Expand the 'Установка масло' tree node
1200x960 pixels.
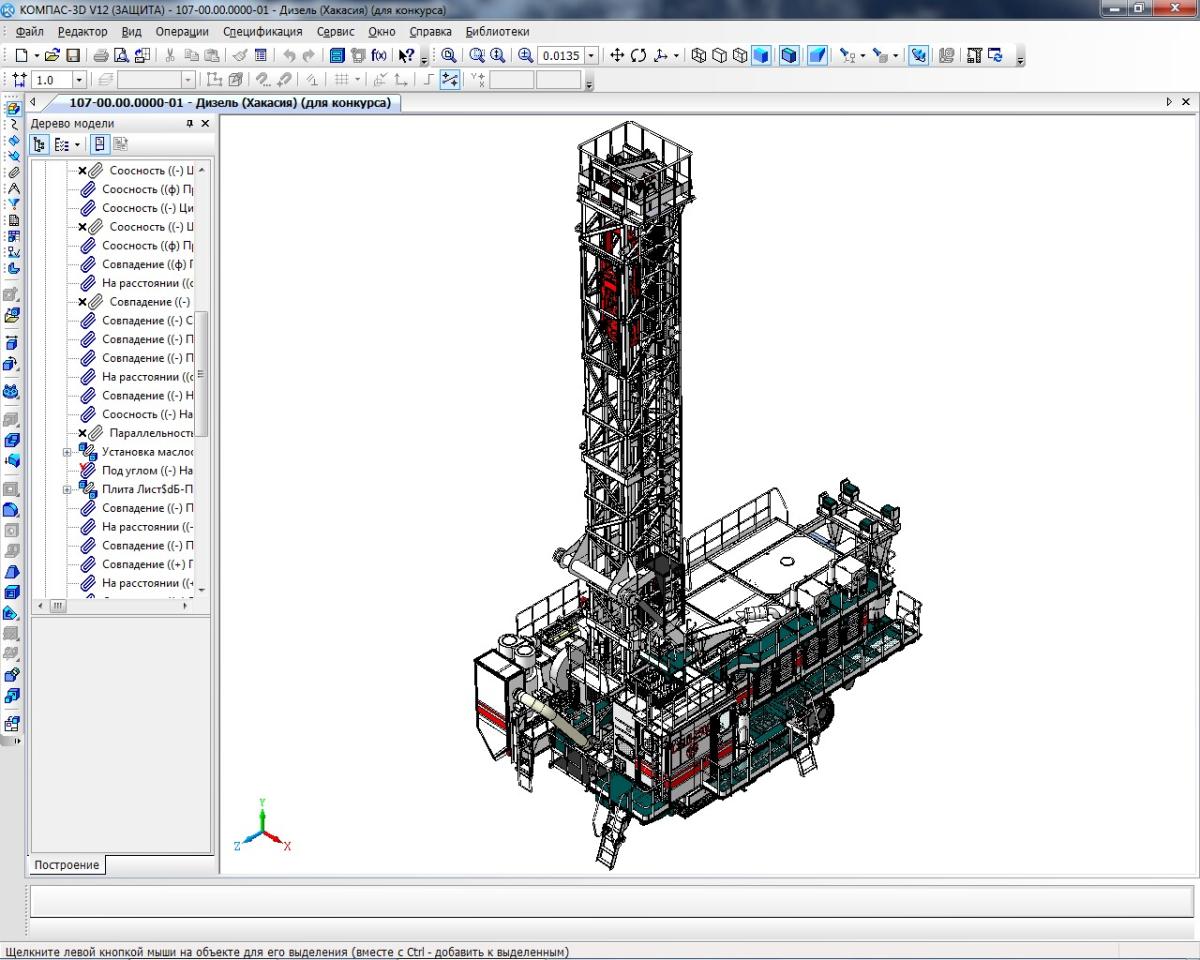click(67, 452)
